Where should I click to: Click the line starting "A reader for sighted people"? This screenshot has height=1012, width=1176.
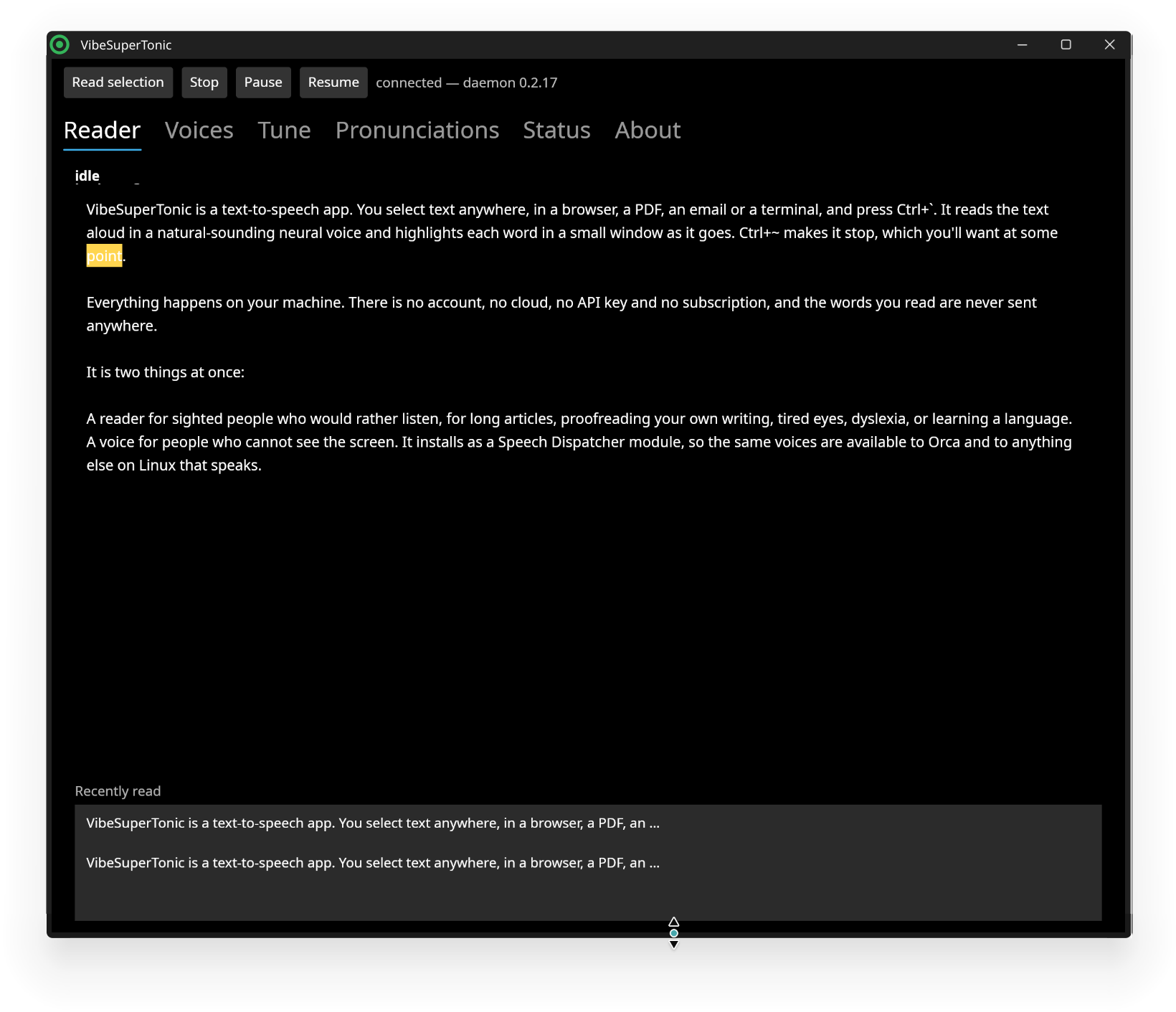click(x=579, y=419)
